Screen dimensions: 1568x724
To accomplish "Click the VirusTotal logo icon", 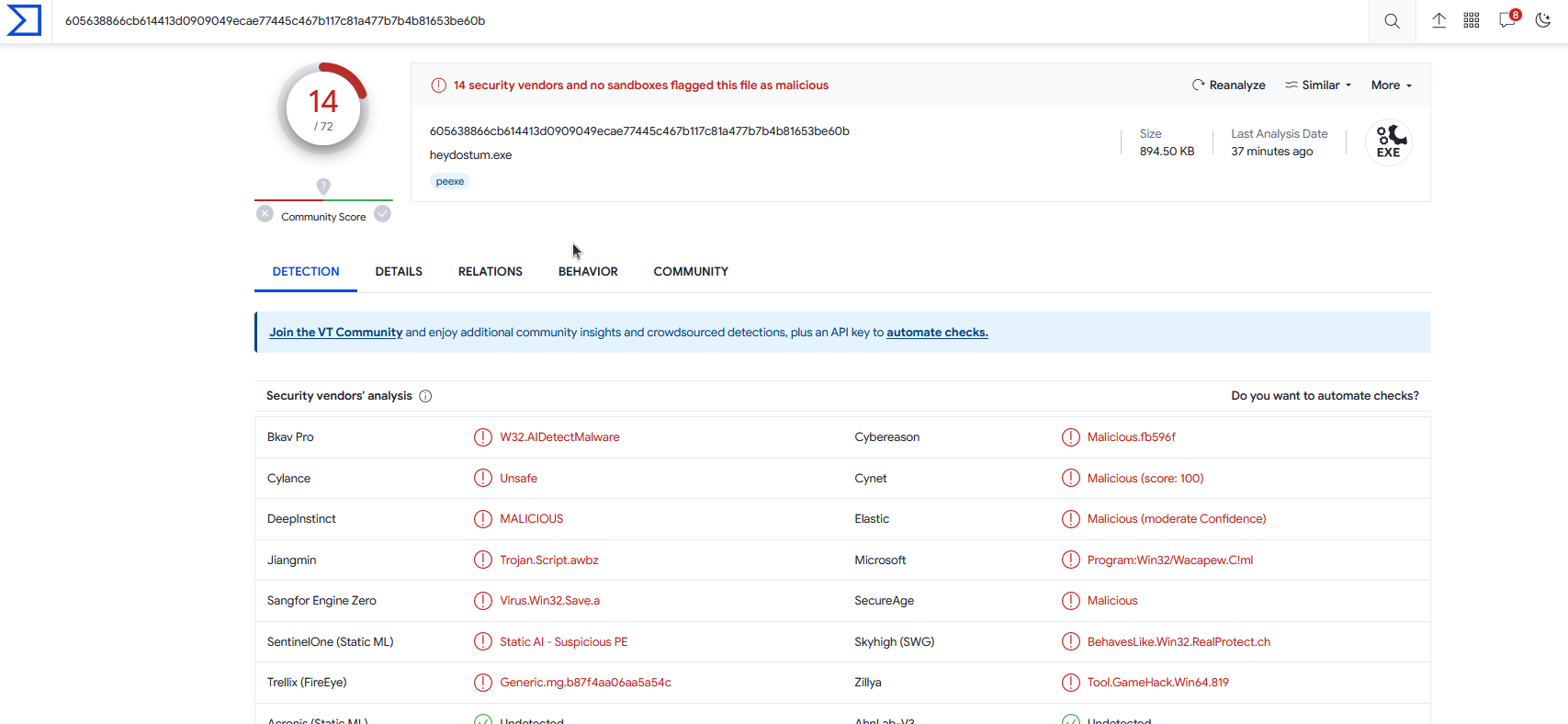I will pos(24,20).
